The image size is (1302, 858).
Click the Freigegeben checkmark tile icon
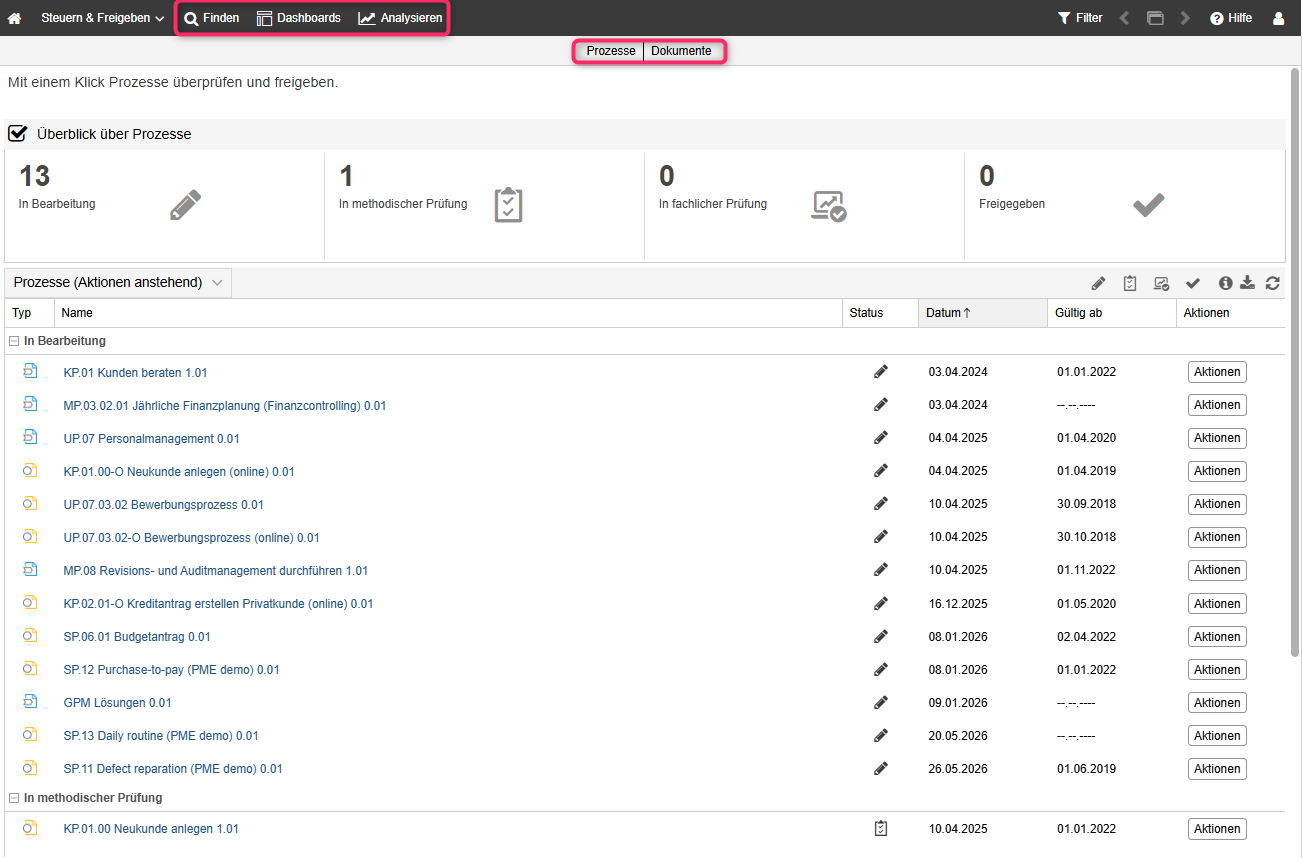[x=1148, y=205]
